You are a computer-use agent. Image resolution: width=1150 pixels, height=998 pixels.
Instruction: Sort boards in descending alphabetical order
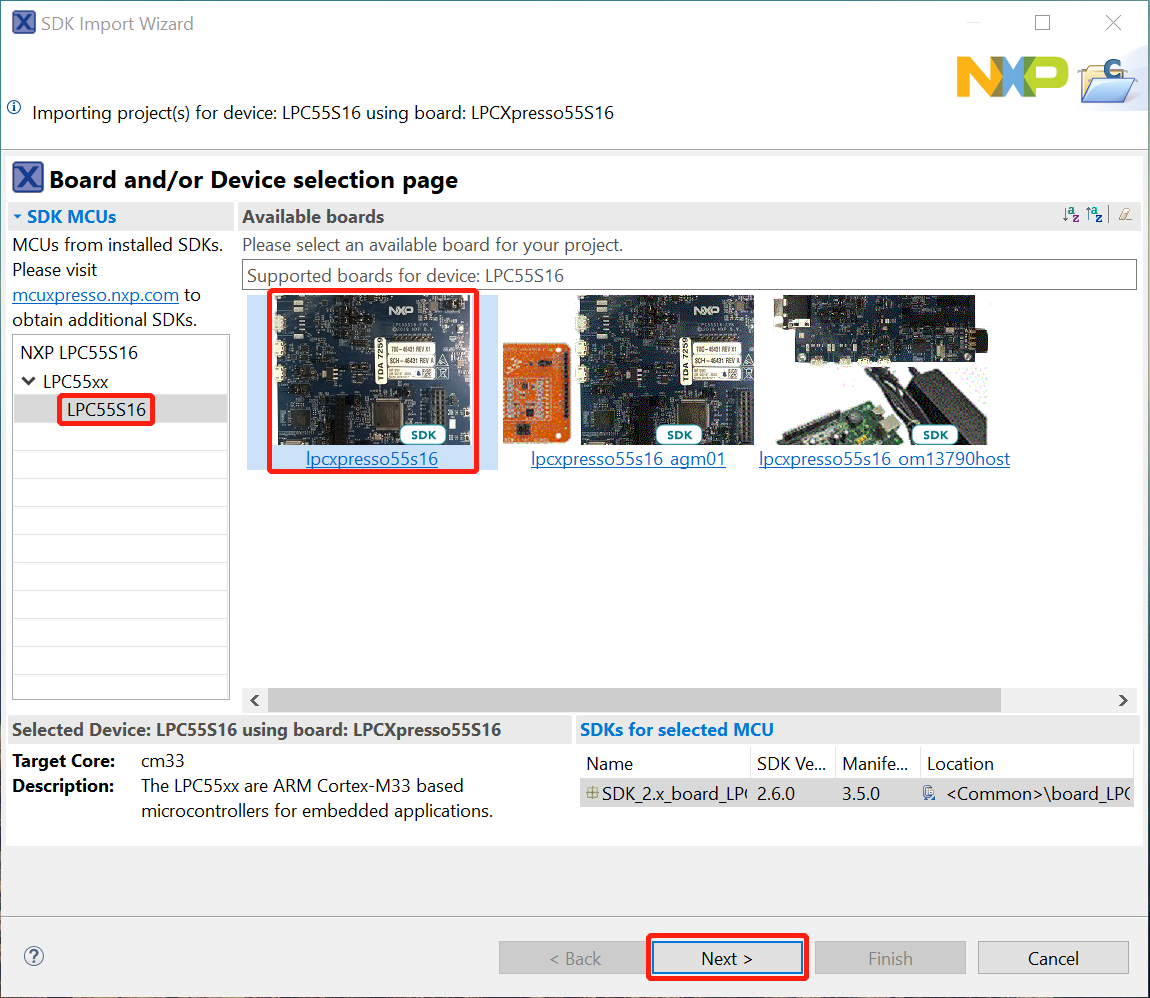click(x=1095, y=215)
